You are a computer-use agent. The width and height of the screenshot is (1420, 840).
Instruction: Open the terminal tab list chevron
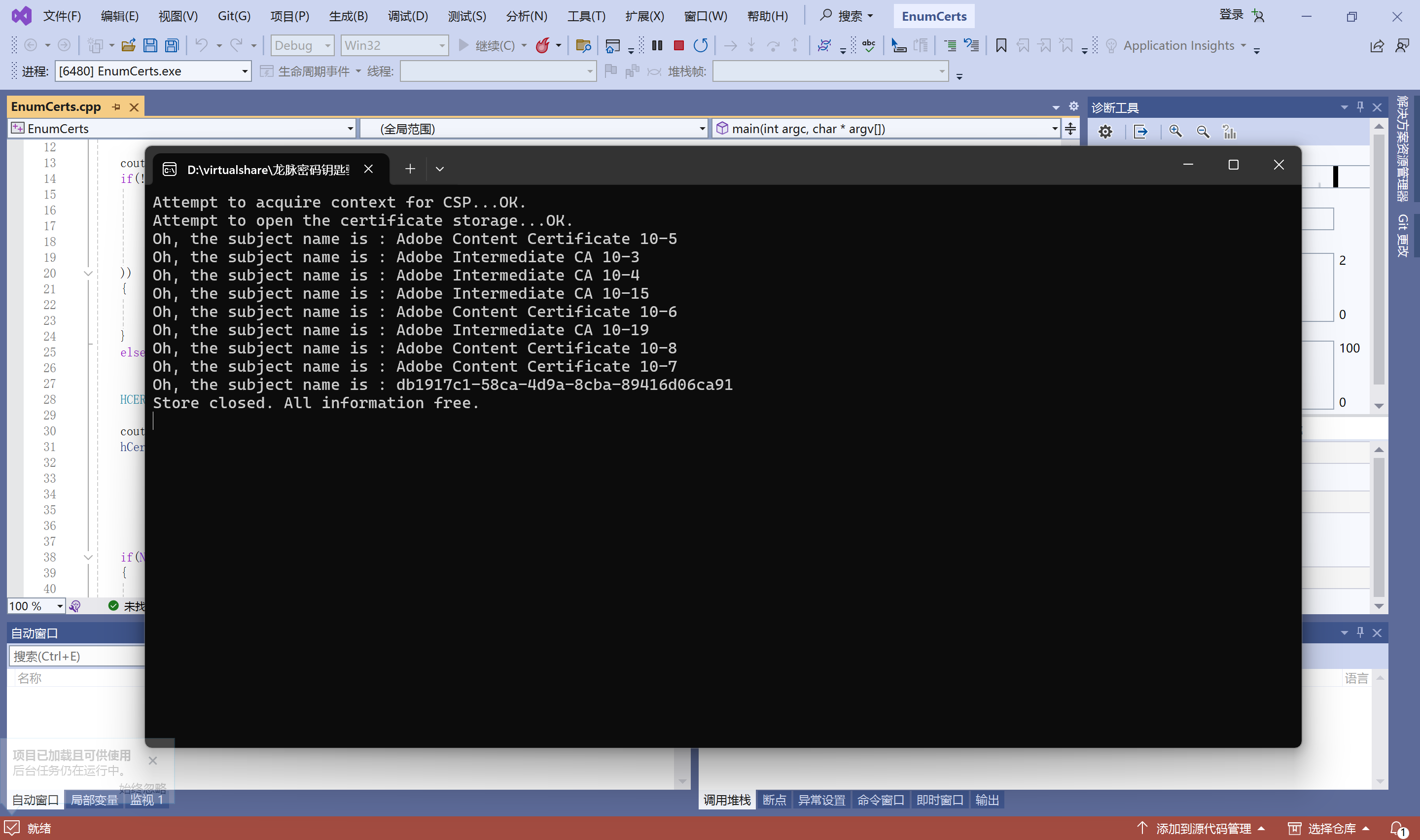tap(439, 169)
